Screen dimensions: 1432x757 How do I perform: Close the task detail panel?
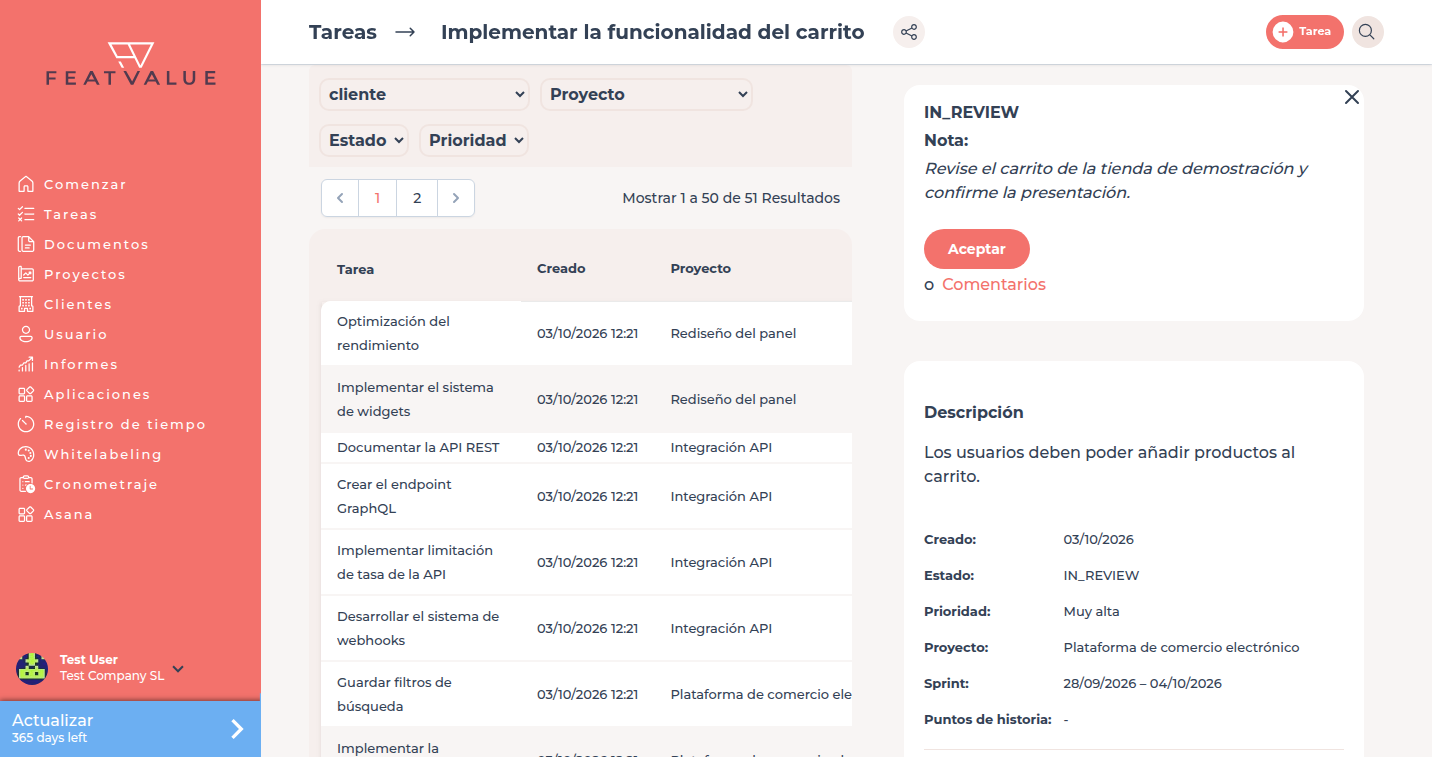pyautogui.click(x=1352, y=97)
